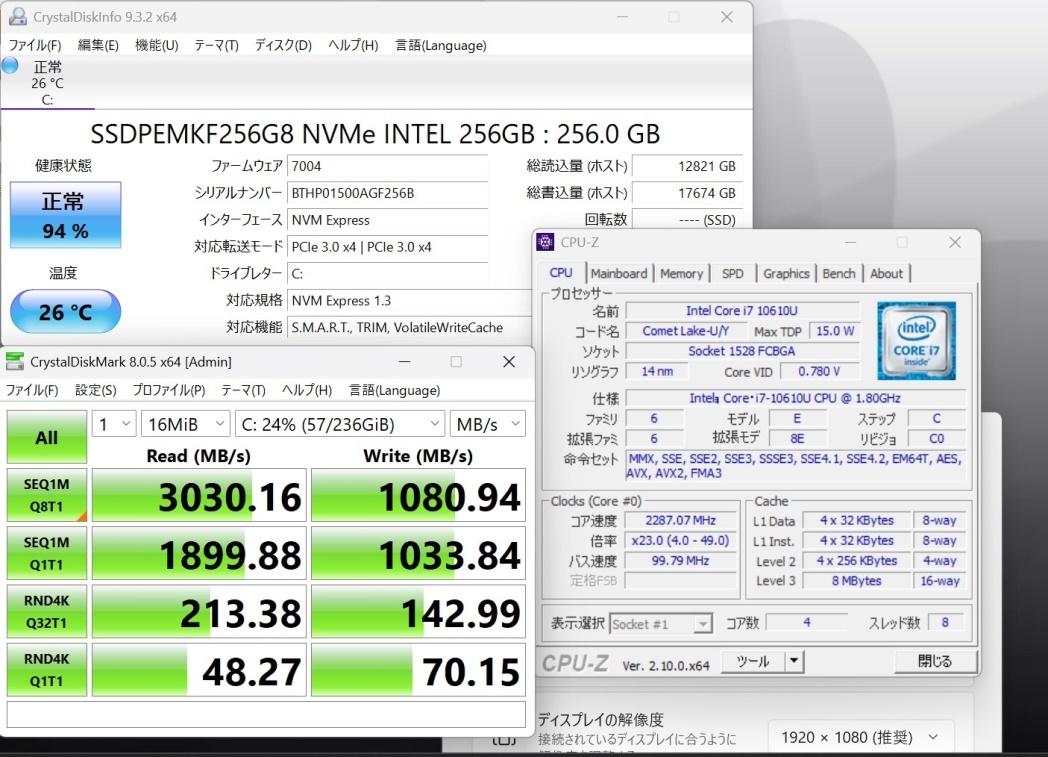Click the CrystalDiskMark title bar app icon
The width and height of the screenshot is (1048, 757).
[x=15, y=361]
